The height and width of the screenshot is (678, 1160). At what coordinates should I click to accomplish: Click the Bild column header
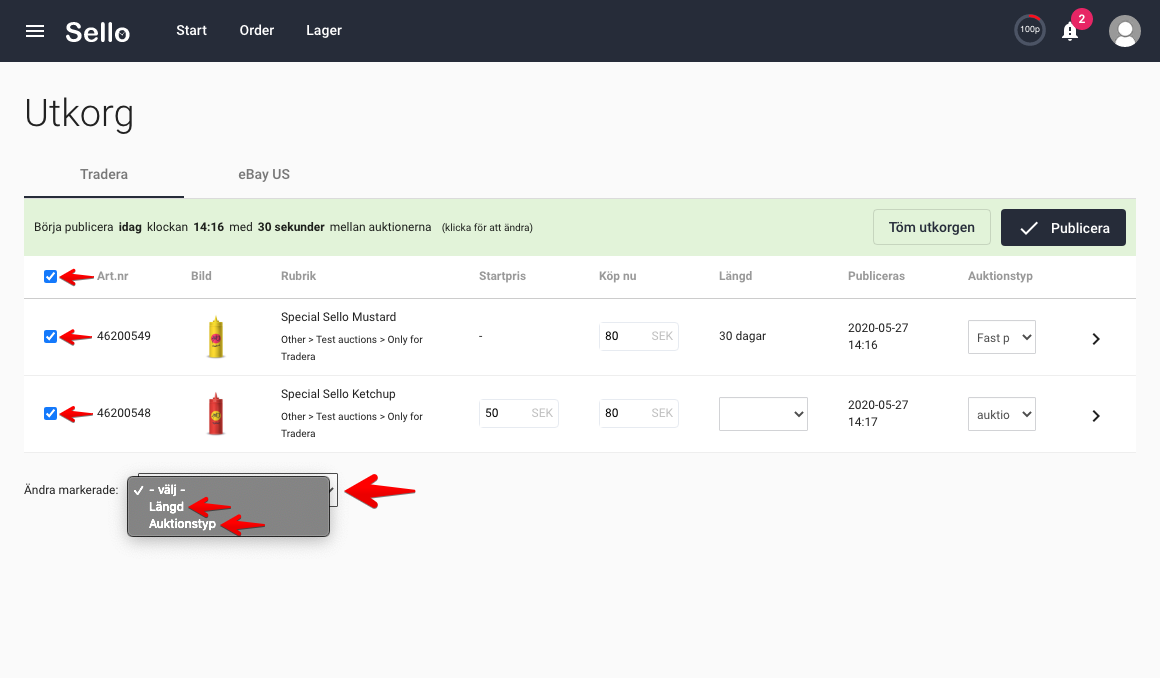point(201,276)
